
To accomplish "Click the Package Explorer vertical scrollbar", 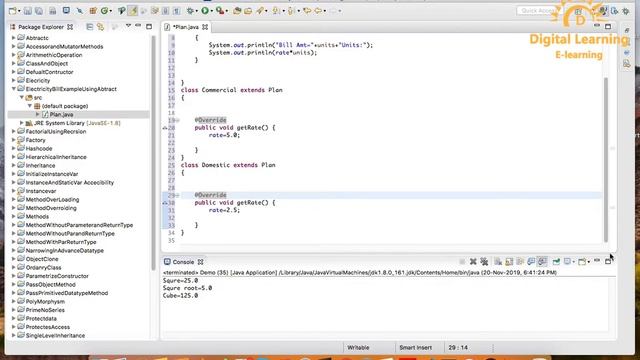I will pos(153,153).
